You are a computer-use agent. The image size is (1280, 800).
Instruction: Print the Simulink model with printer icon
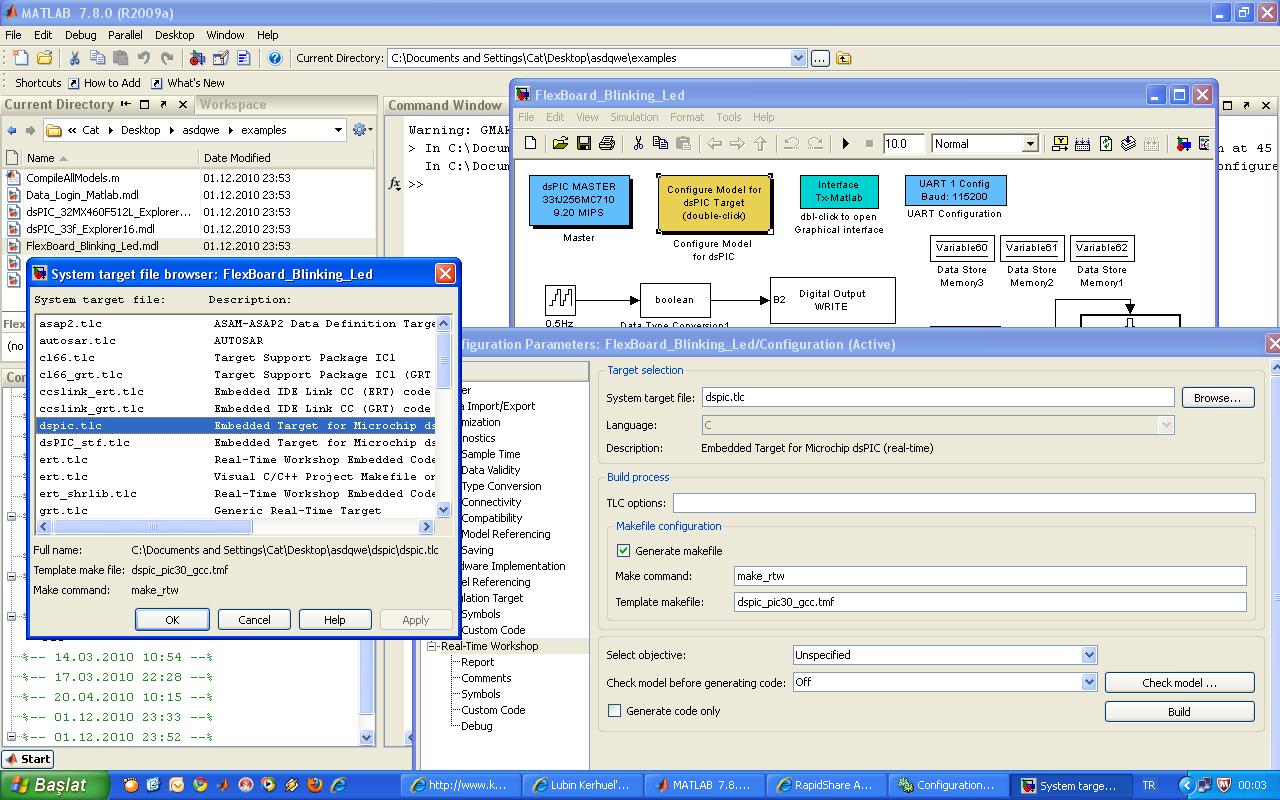tap(606, 144)
